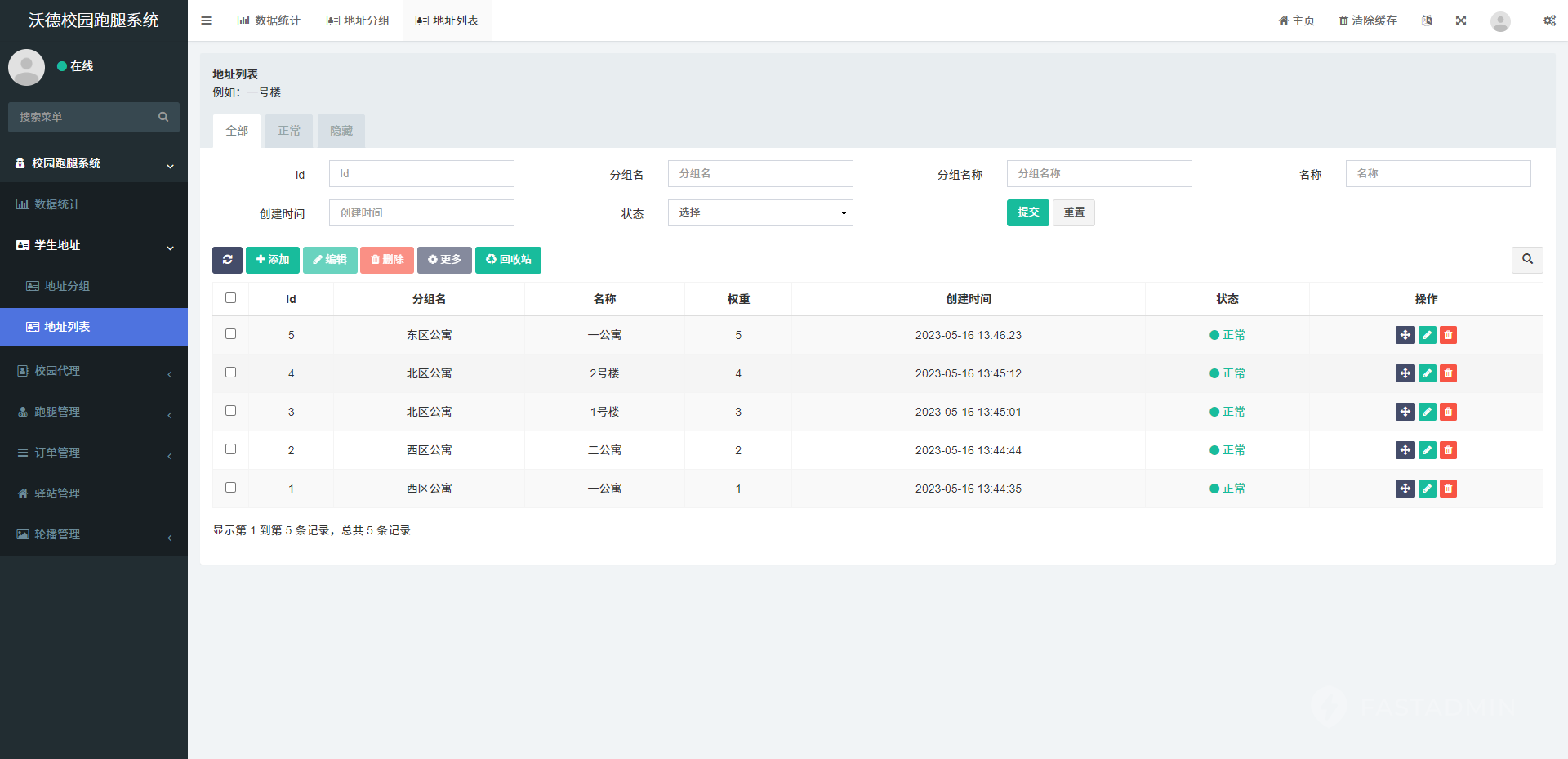1568x759 pixels.
Task: Open 地址分组 in the sidebar
Action: 94,286
